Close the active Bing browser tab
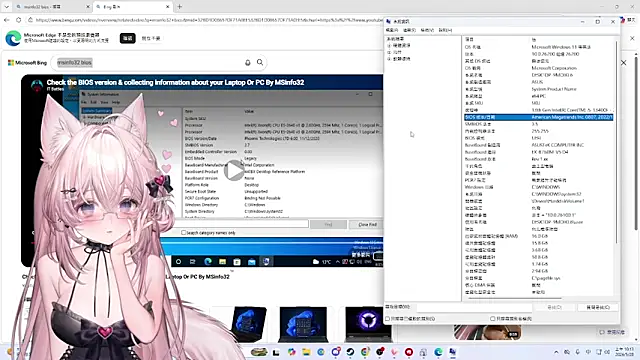Image resolution: width=640 pixels, height=360 pixels. (x=168, y=7)
